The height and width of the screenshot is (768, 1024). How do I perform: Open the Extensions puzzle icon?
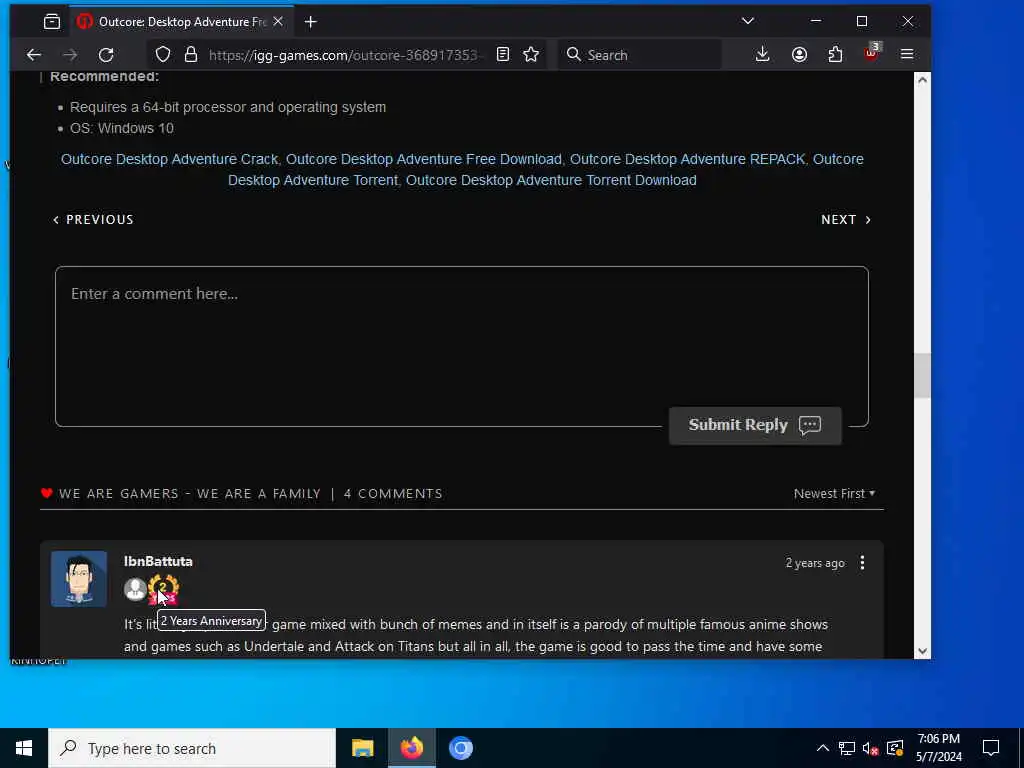pos(835,55)
